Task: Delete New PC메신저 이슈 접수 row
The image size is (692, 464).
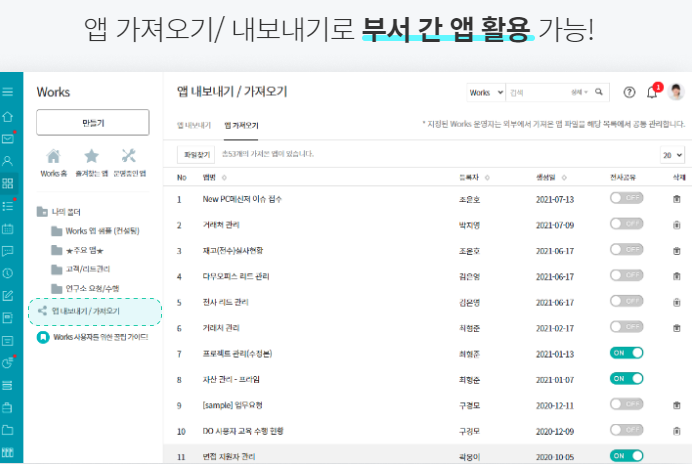Action: 677,199
